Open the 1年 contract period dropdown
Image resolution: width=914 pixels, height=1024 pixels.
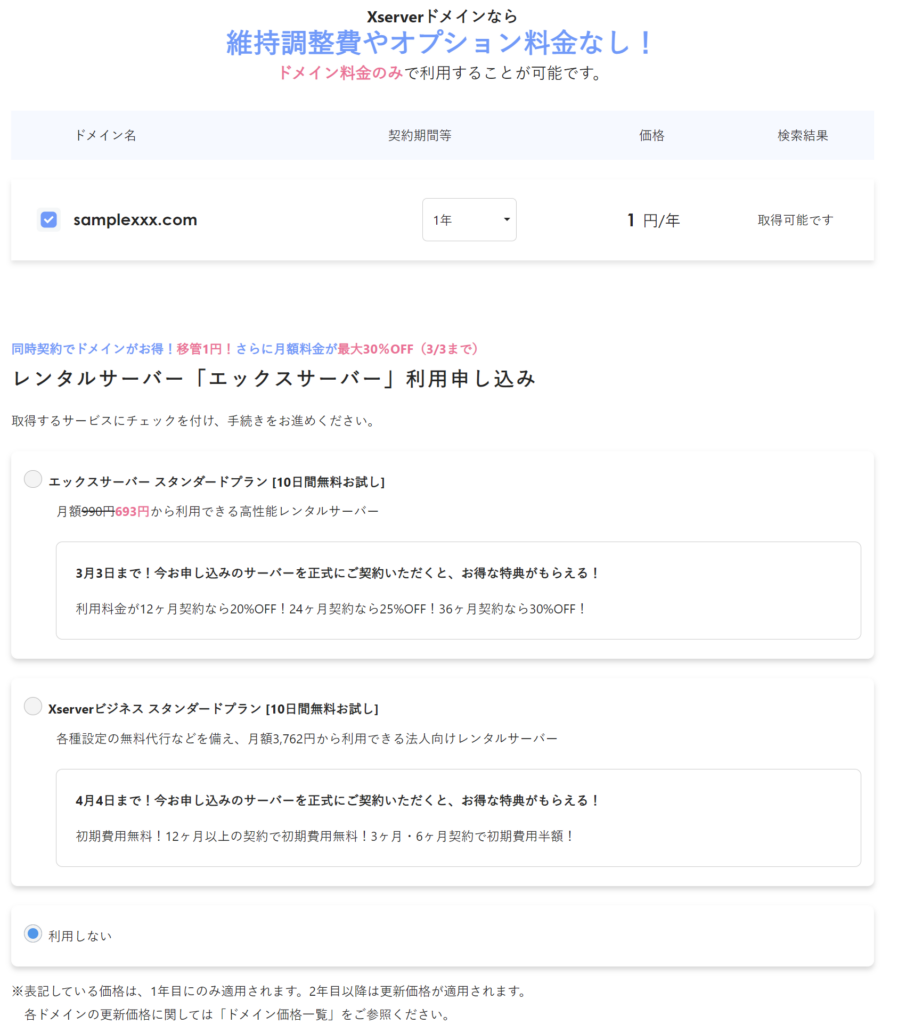pos(469,219)
